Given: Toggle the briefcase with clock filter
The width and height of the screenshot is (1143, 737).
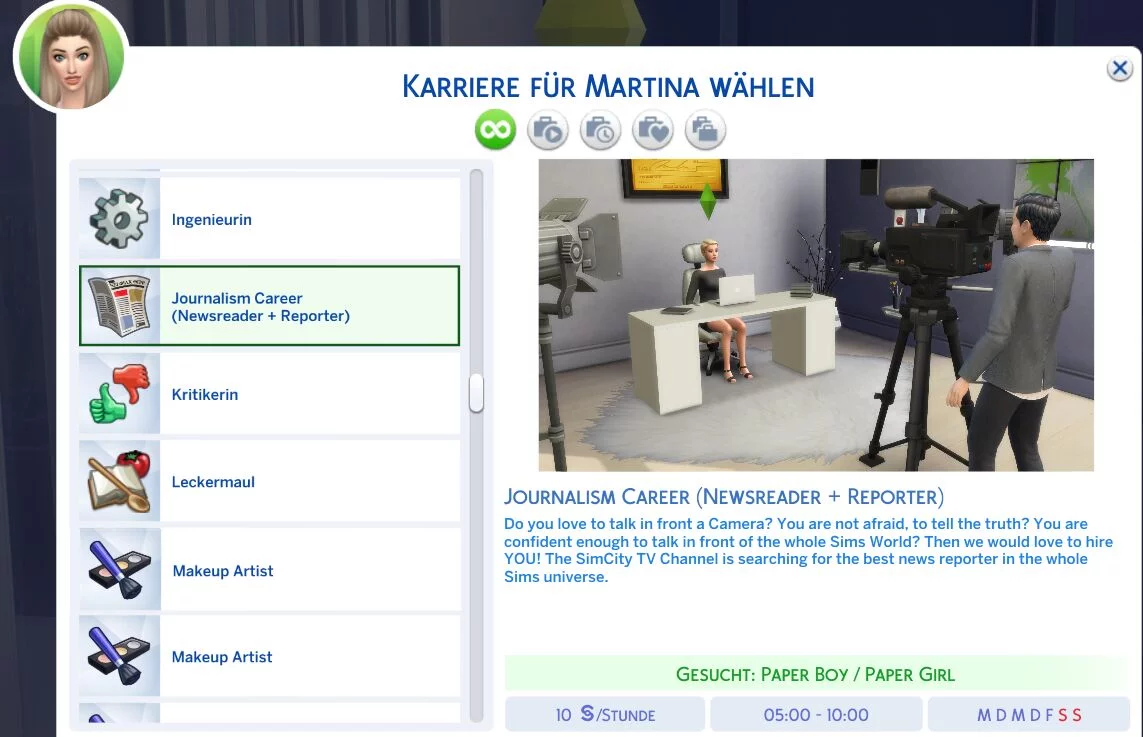Looking at the screenshot, I should 600,130.
